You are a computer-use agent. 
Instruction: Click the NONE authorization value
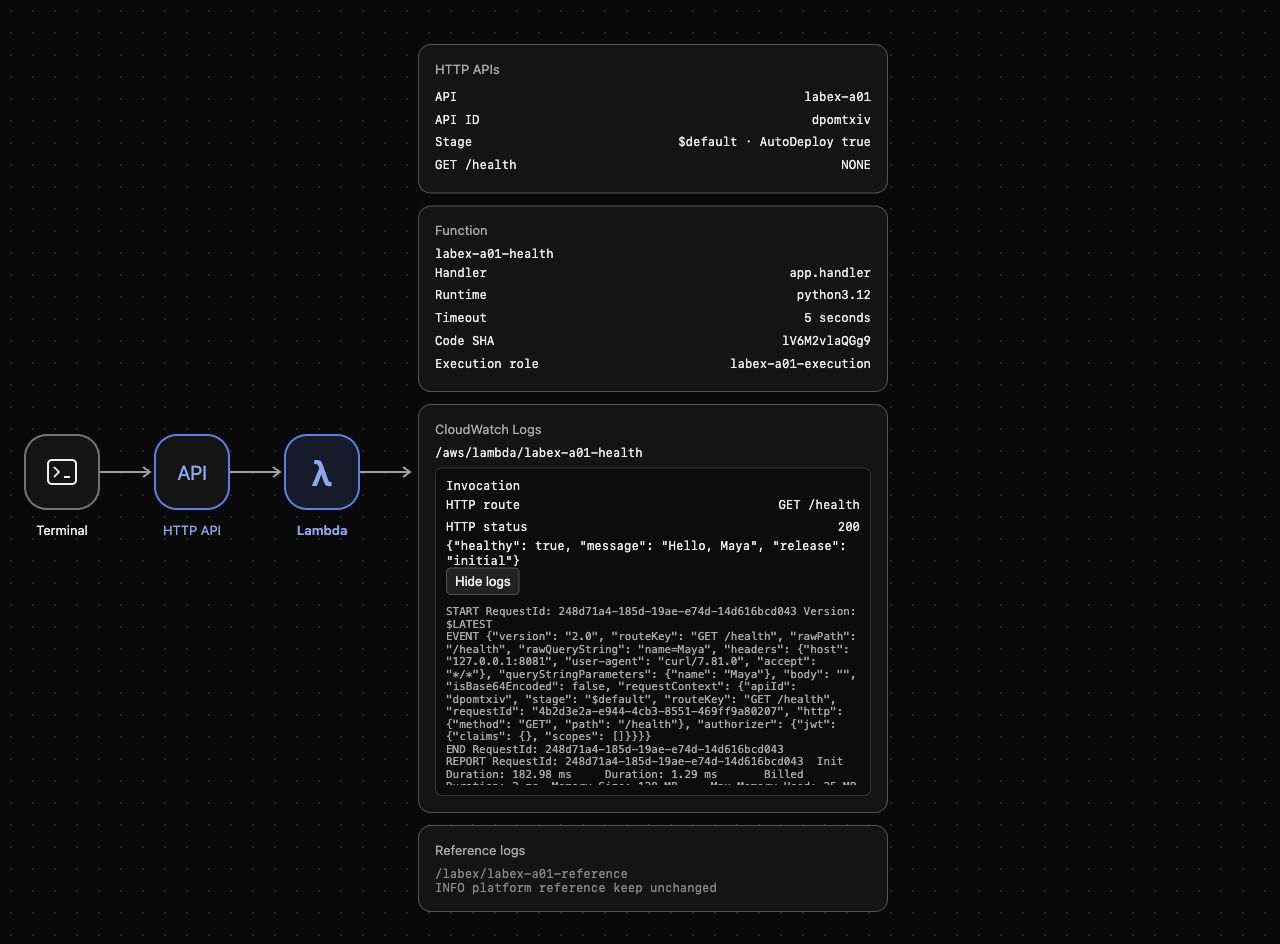coord(856,165)
